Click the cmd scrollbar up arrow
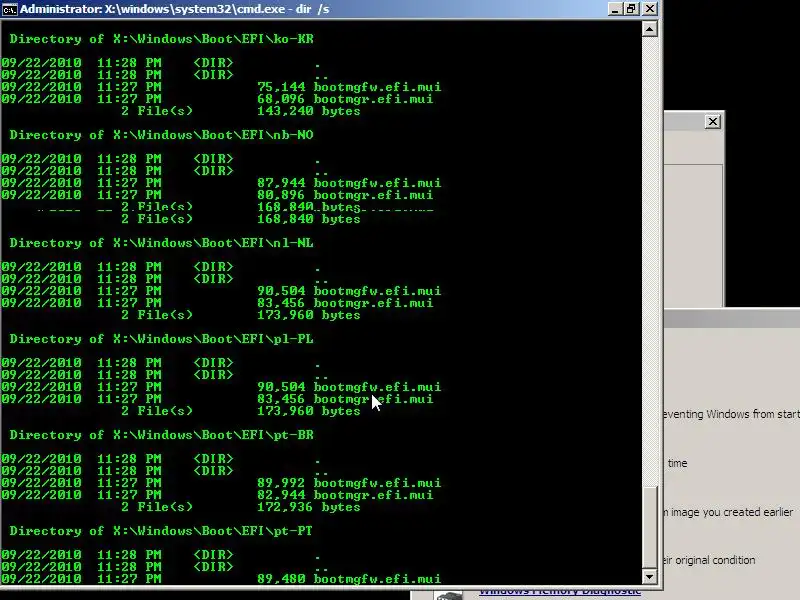 pos(649,29)
